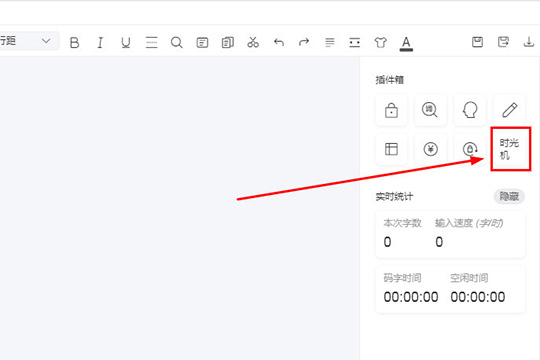Click the paragraph alignment lines icon

(330, 42)
